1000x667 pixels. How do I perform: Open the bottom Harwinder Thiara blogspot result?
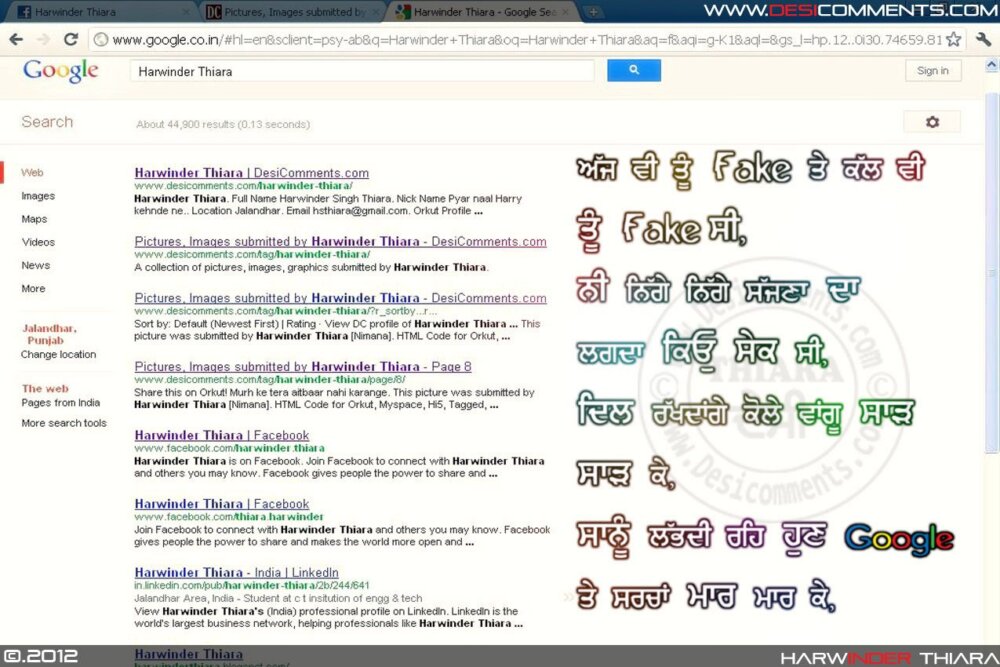(x=188, y=654)
